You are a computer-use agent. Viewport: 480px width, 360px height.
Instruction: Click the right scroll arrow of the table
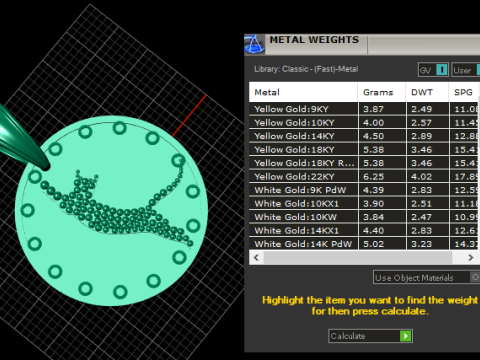pyautogui.click(x=471, y=258)
